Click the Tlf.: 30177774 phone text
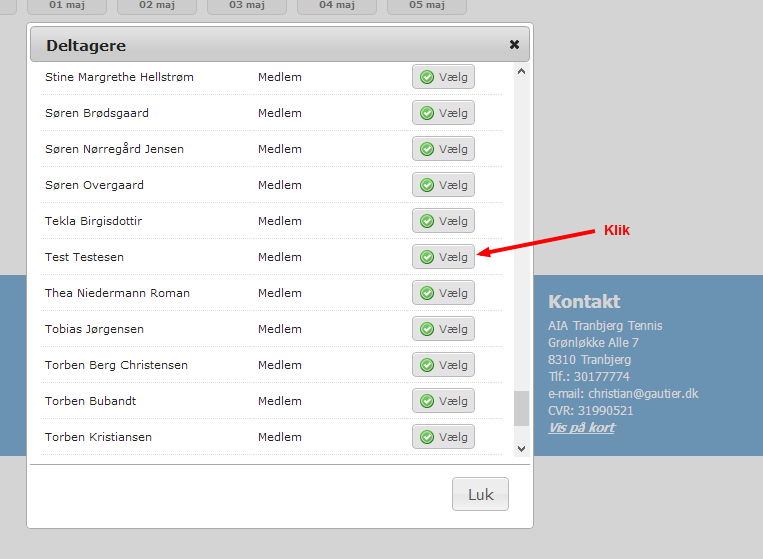Viewport: 763px width, 559px height. 589,377
